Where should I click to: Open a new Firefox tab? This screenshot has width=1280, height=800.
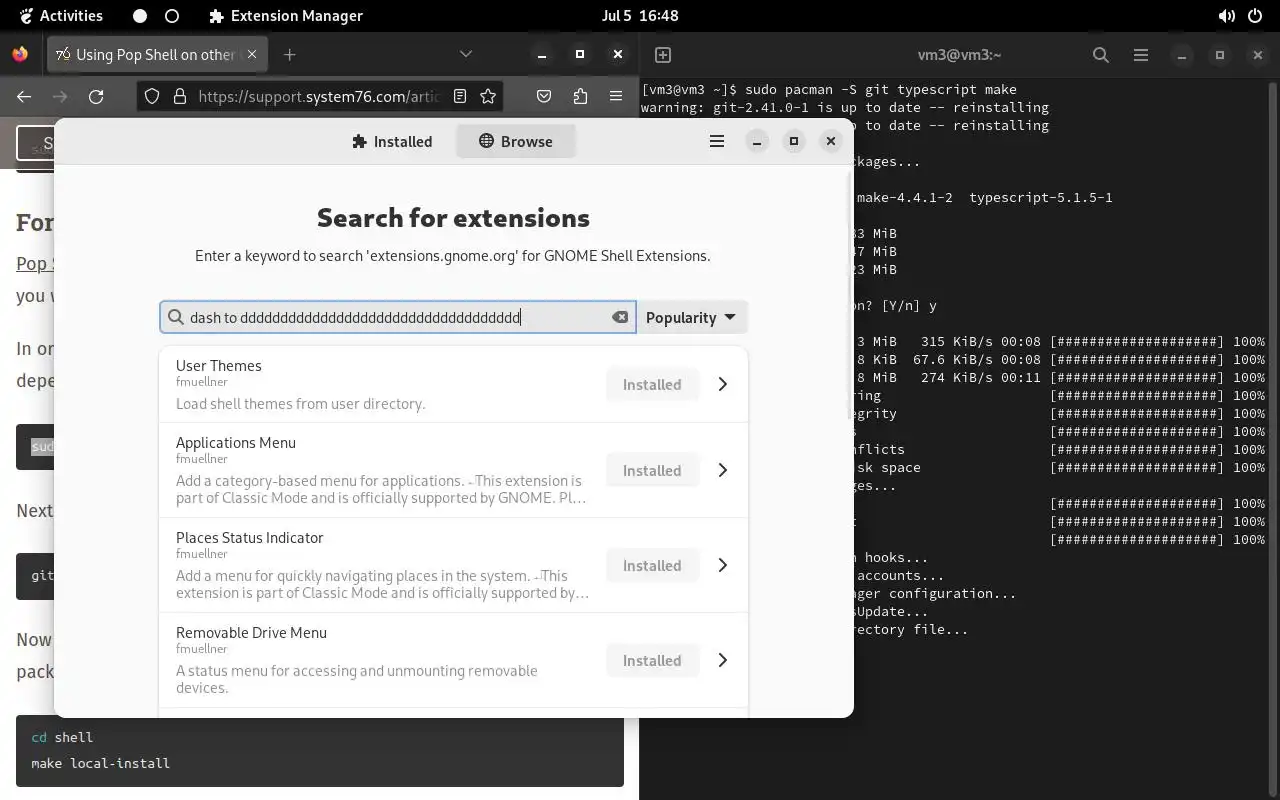coord(289,54)
